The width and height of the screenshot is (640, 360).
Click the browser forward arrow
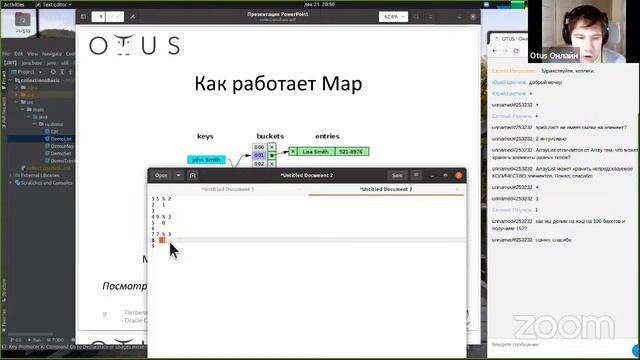click(505, 51)
